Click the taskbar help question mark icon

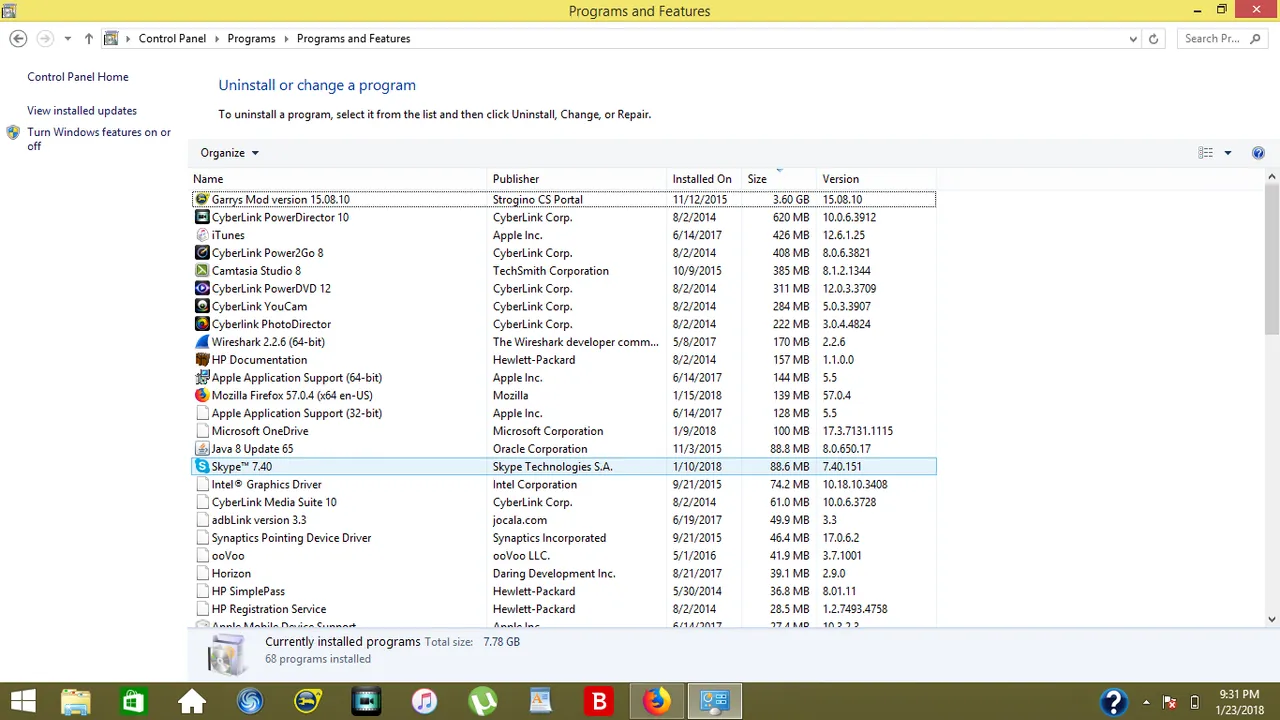pyautogui.click(x=1114, y=701)
